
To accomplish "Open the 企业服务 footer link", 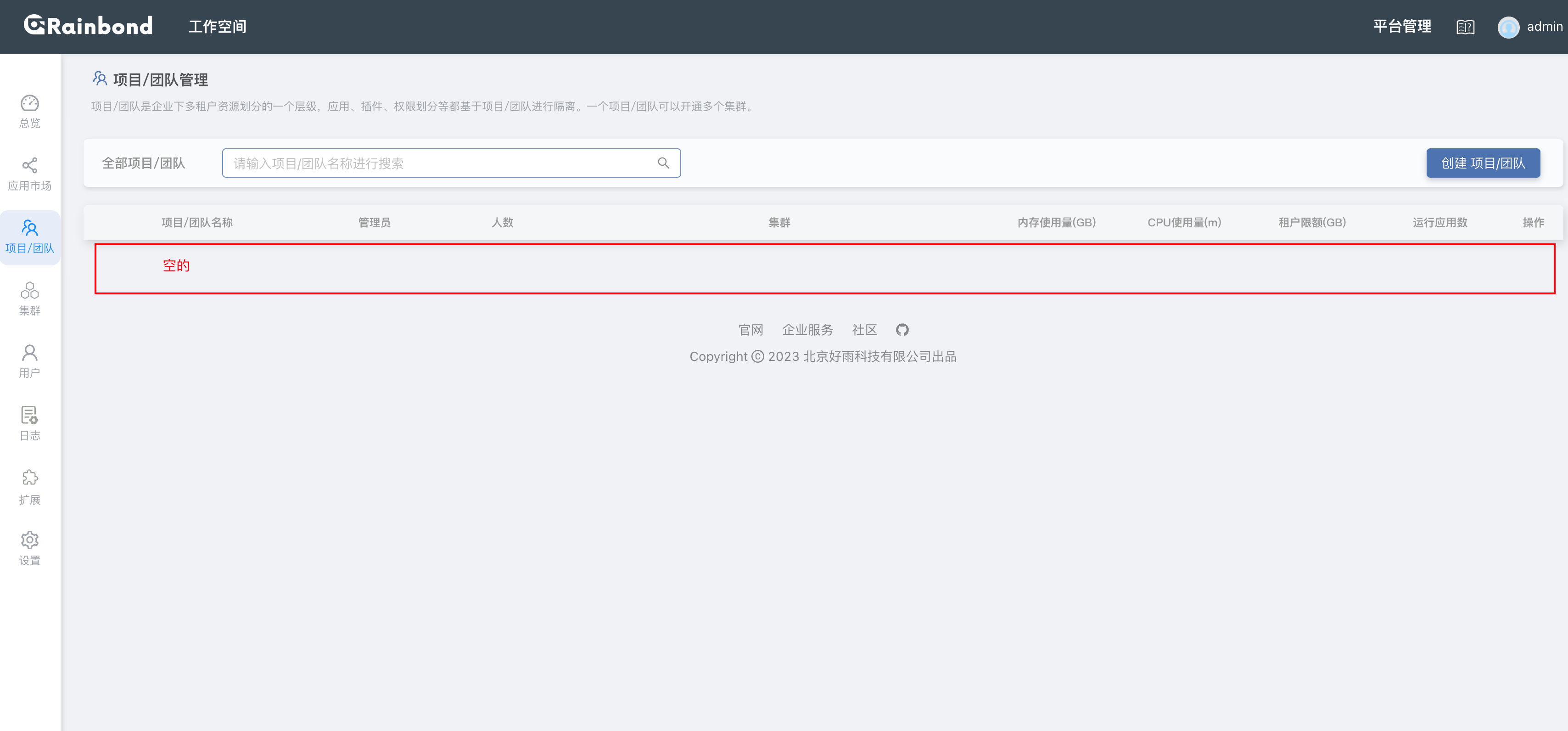I will pyautogui.click(x=807, y=330).
